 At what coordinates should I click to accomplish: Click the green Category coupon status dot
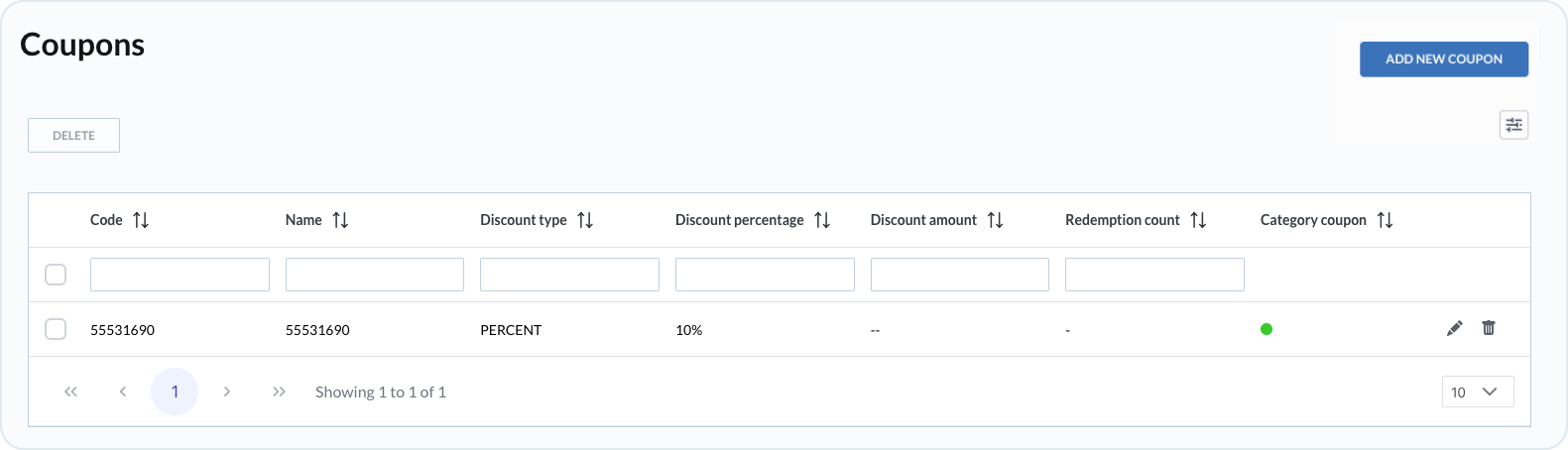coord(1266,329)
